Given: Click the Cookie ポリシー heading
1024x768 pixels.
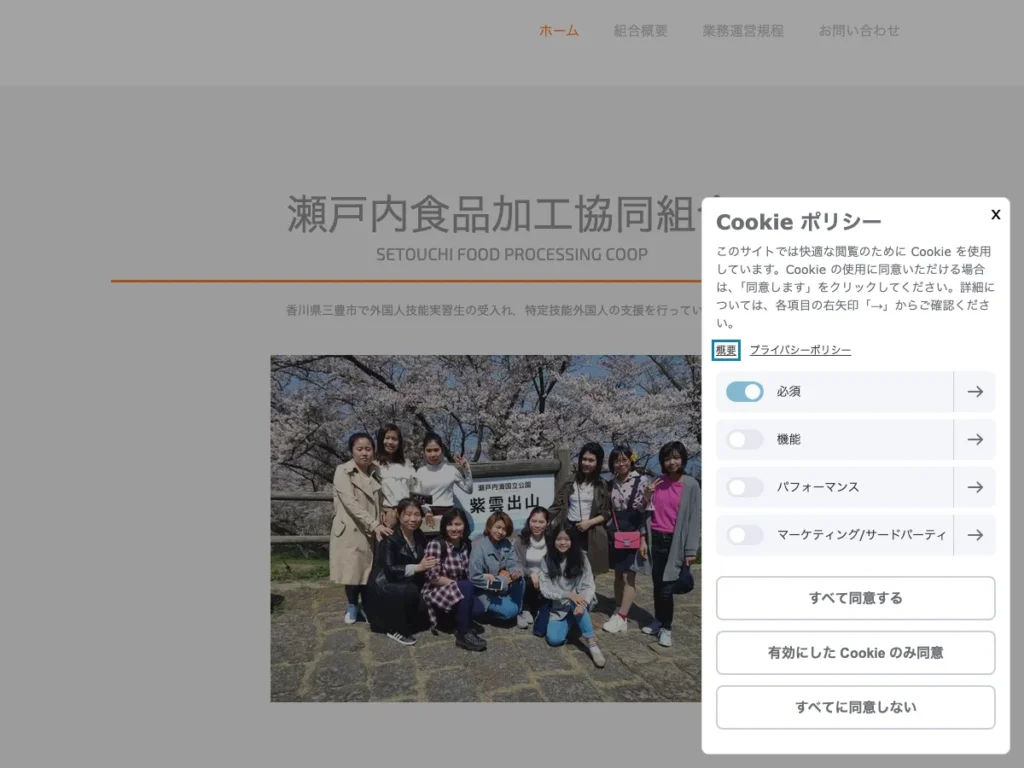Looking at the screenshot, I should click(x=799, y=222).
